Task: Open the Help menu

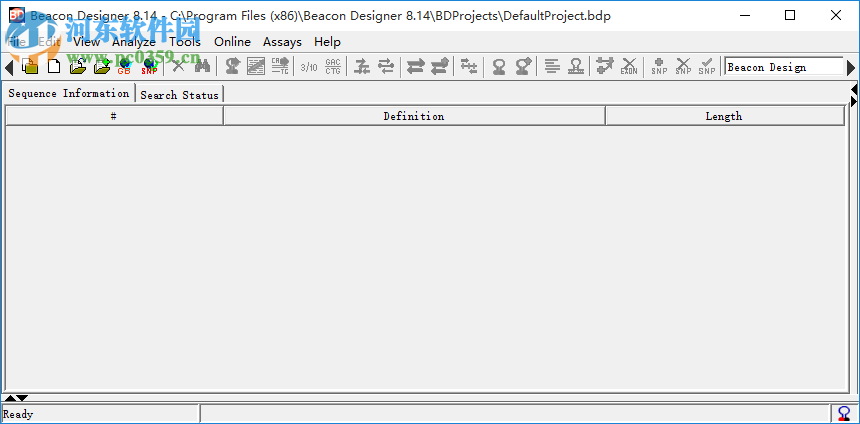Action: pyautogui.click(x=327, y=42)
